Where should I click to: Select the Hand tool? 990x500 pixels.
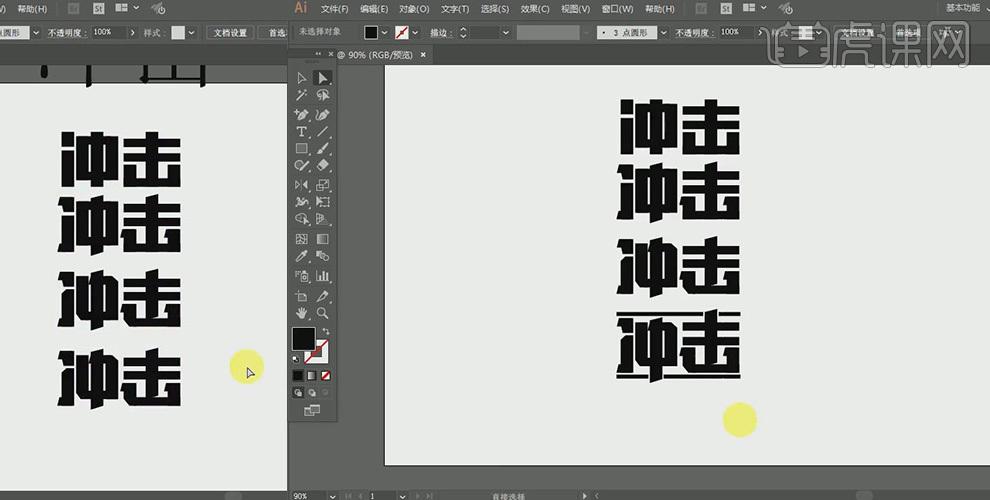(x=302, y=313)
